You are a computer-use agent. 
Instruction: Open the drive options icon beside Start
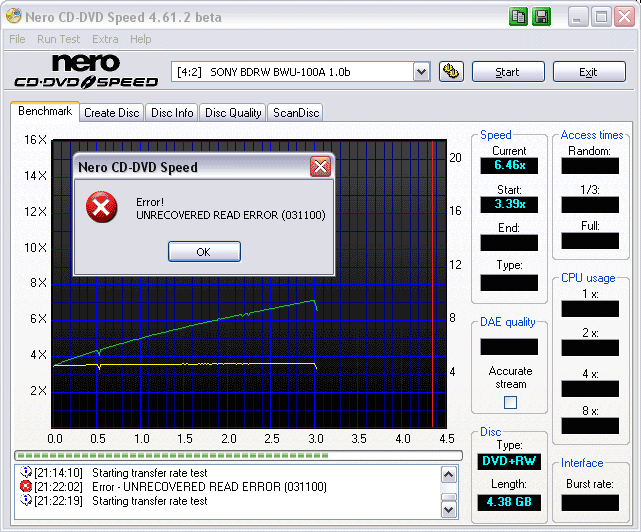pyautogui.click(x=451, y=72)
